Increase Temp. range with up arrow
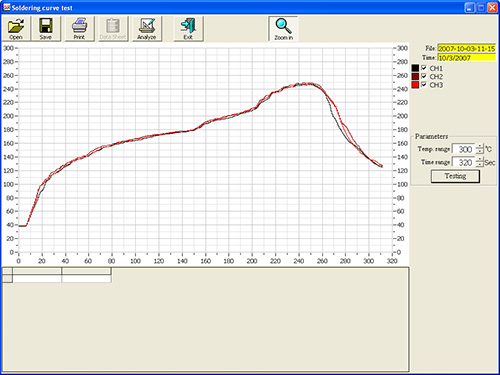Screen dimensions: 500x375 (x=480, y=146)
